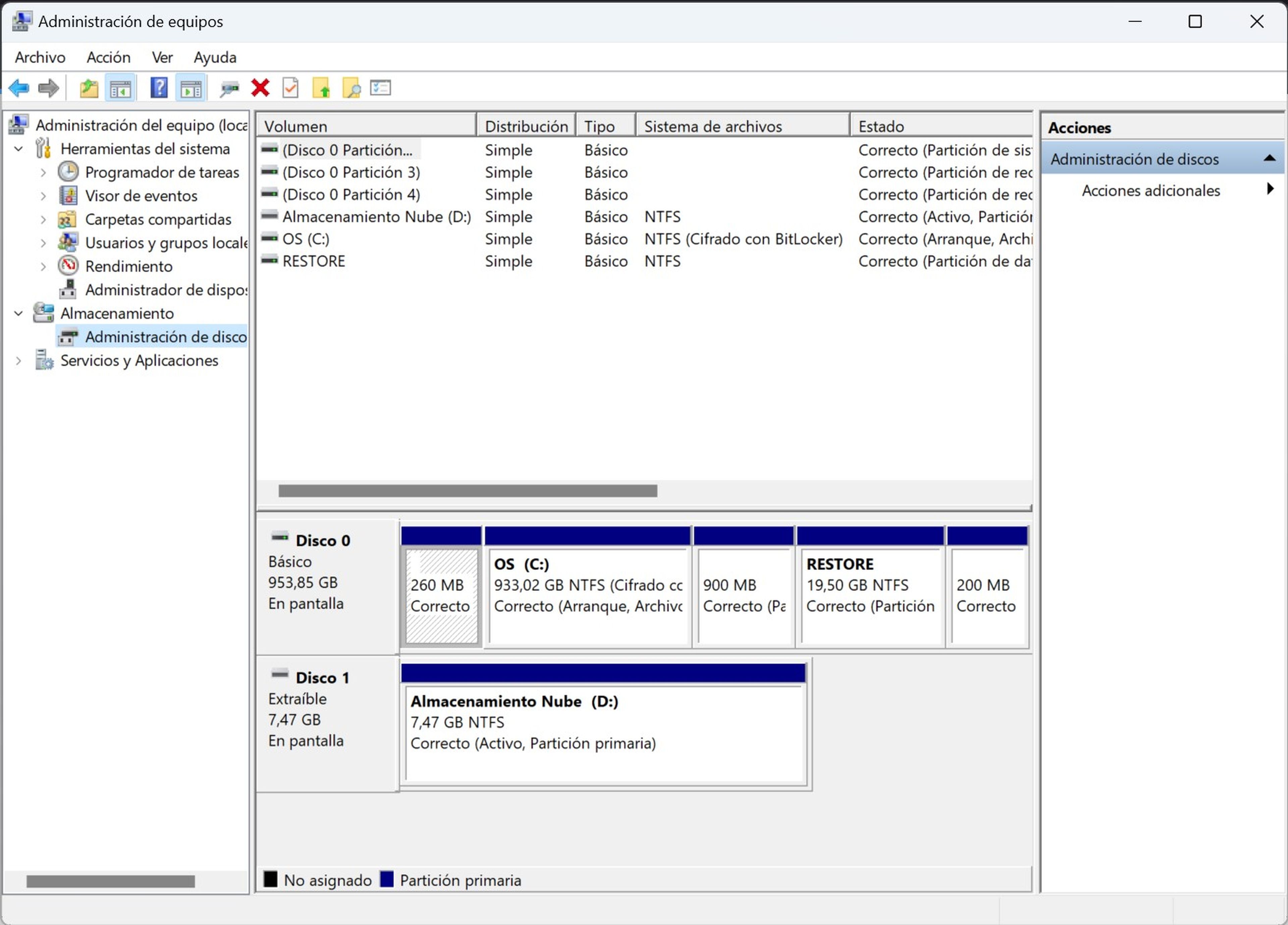The image size is (1288, 925).
Task: Open the Ver menu
Action: [162, 57]
